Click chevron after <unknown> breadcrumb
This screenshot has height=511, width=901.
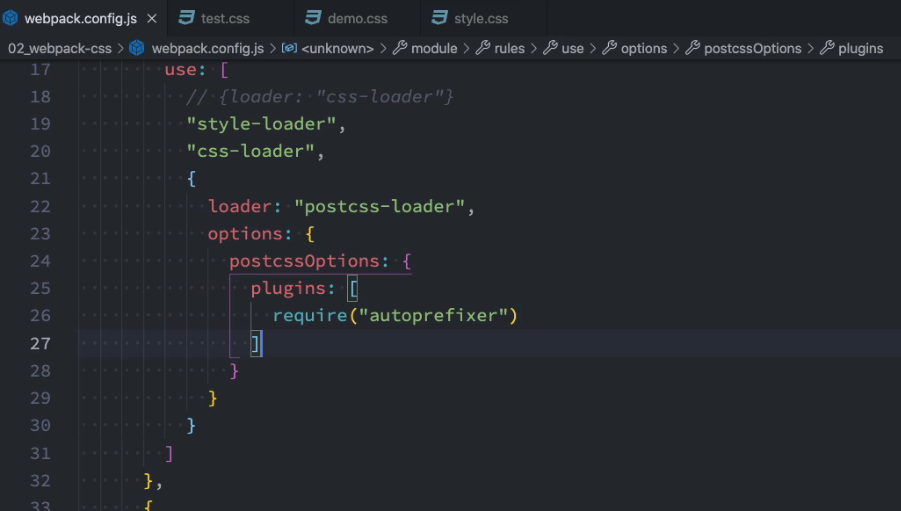[383, 48]
